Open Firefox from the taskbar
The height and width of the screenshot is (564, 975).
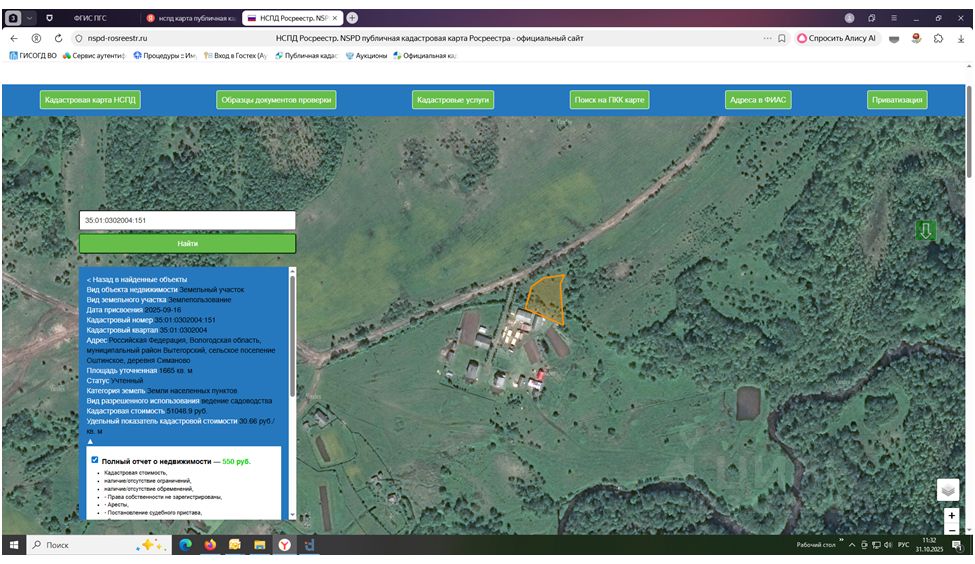pyautogui.click(x=210, y=545)
